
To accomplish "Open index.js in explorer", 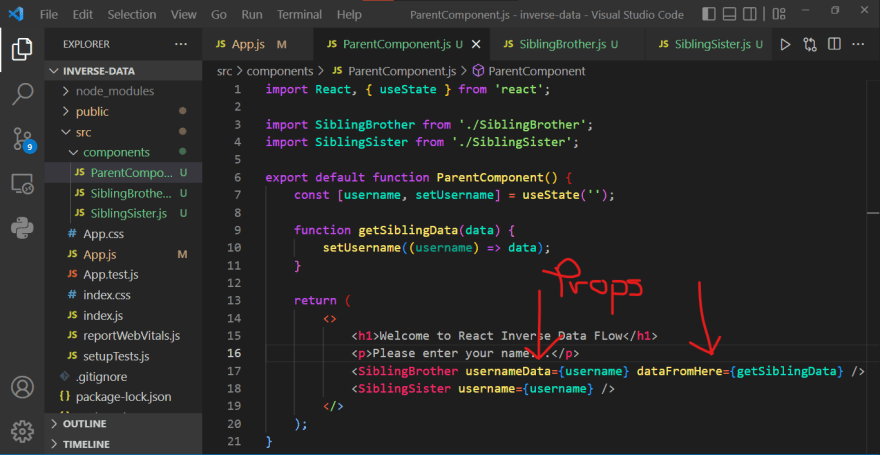I will pyautogui.click(x=123, y=315).
